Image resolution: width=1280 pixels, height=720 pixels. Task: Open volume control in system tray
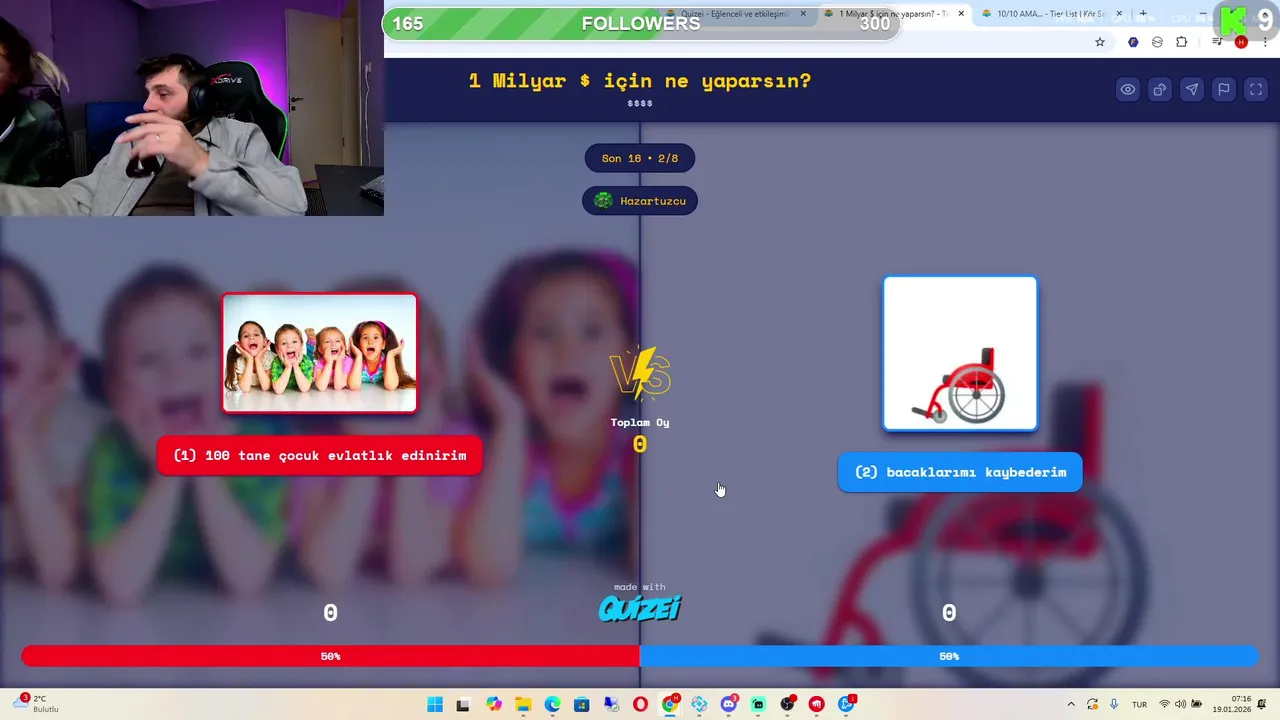coord(1180,705)
